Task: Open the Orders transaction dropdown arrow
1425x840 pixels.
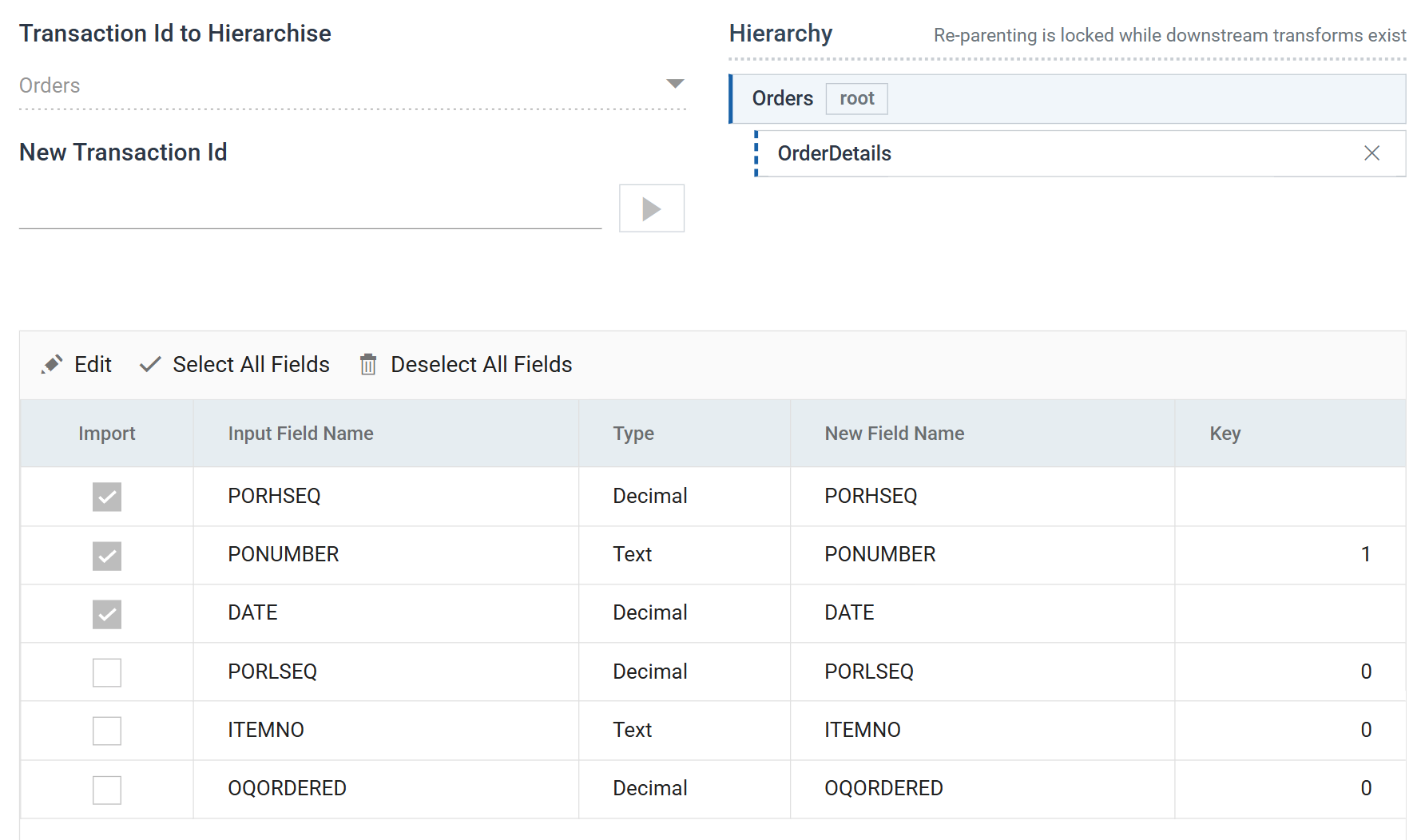Action: [675, 84]
